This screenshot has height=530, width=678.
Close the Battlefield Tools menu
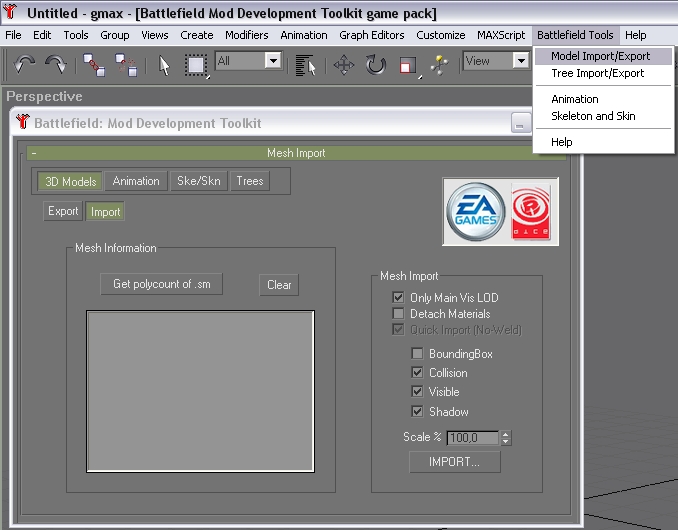pos(575,35)
